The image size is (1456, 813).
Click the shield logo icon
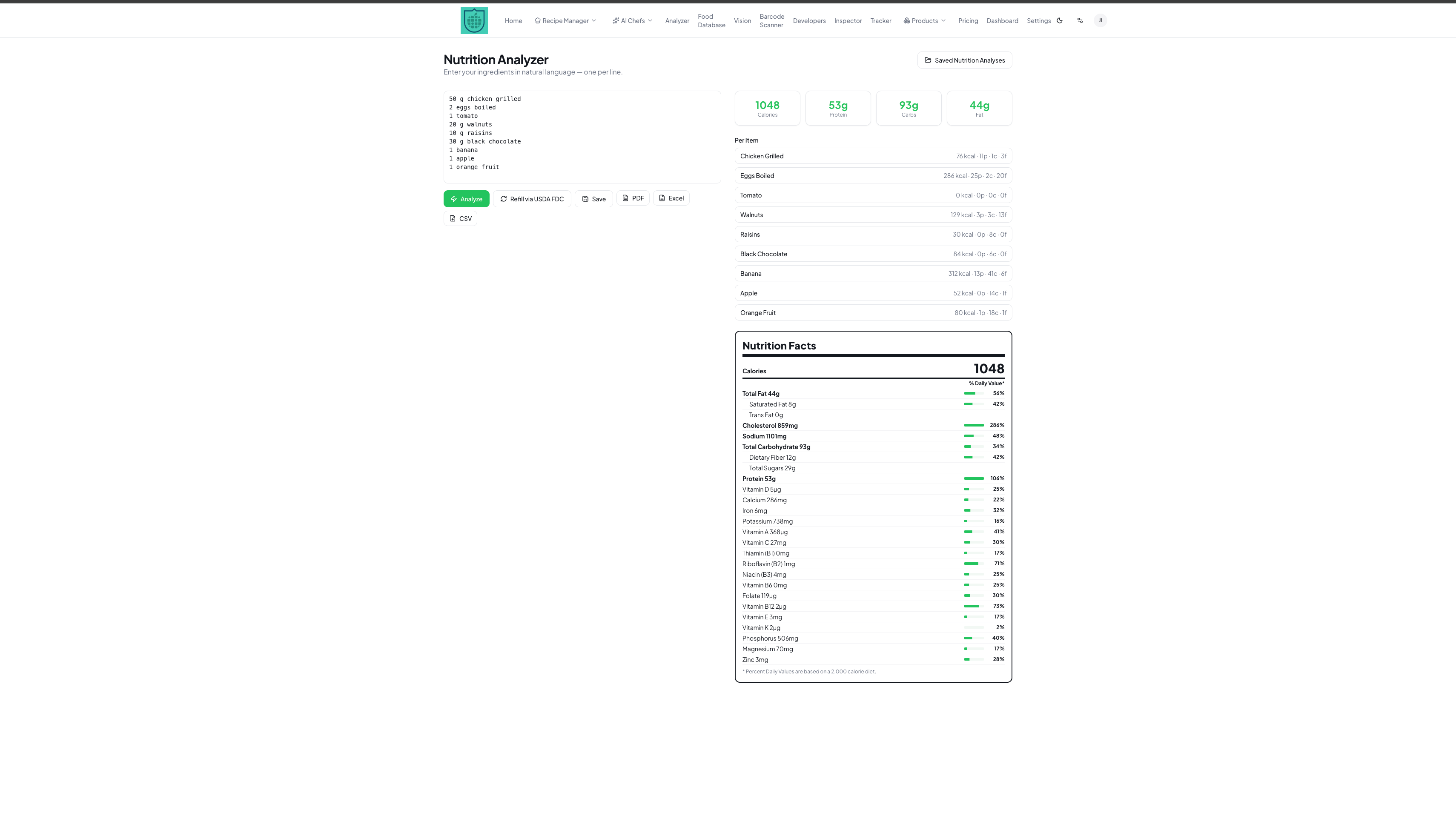click(x=474, y=20)
